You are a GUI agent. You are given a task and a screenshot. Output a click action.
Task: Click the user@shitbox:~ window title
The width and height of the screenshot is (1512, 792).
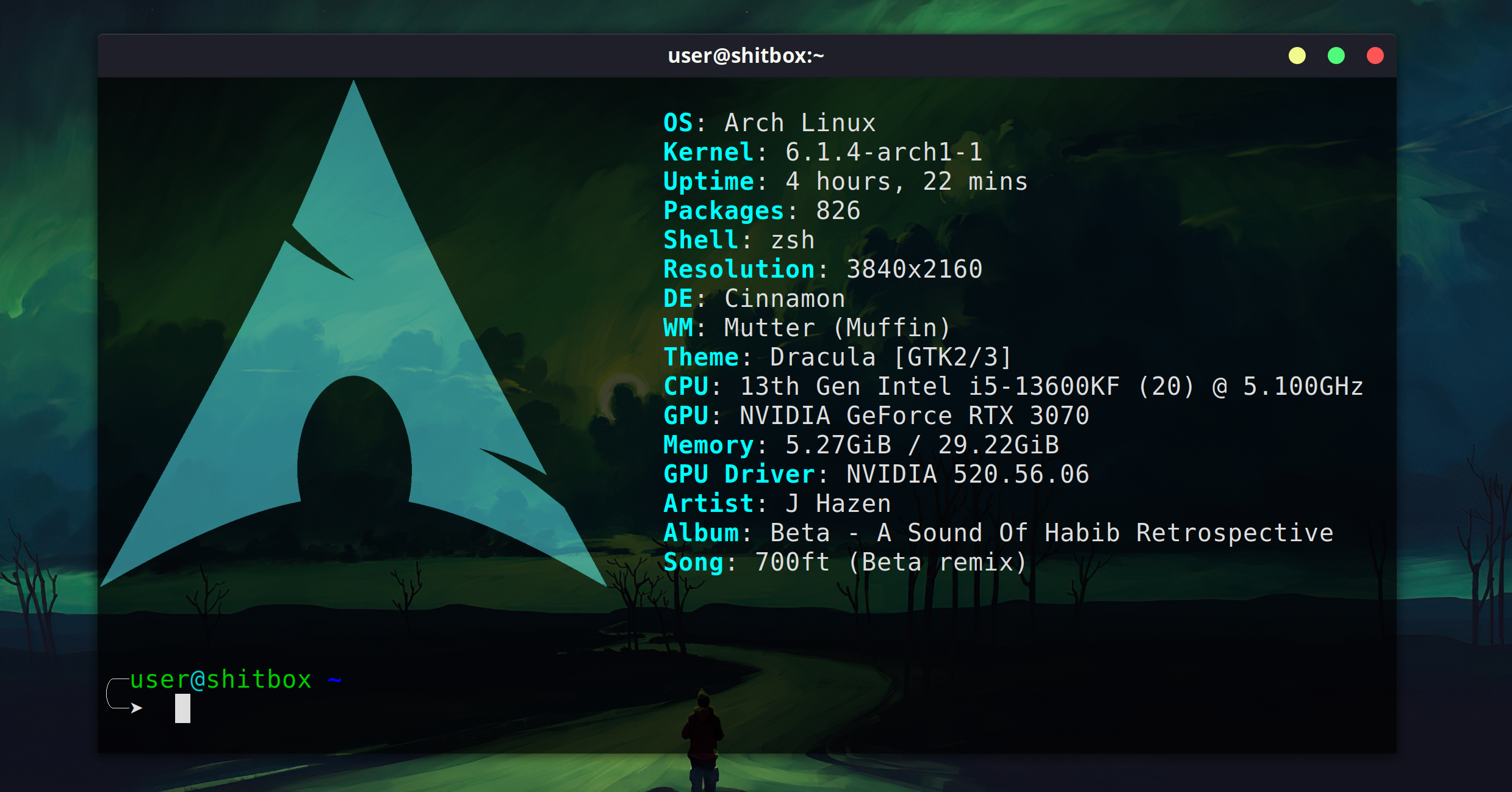[746, 56]
